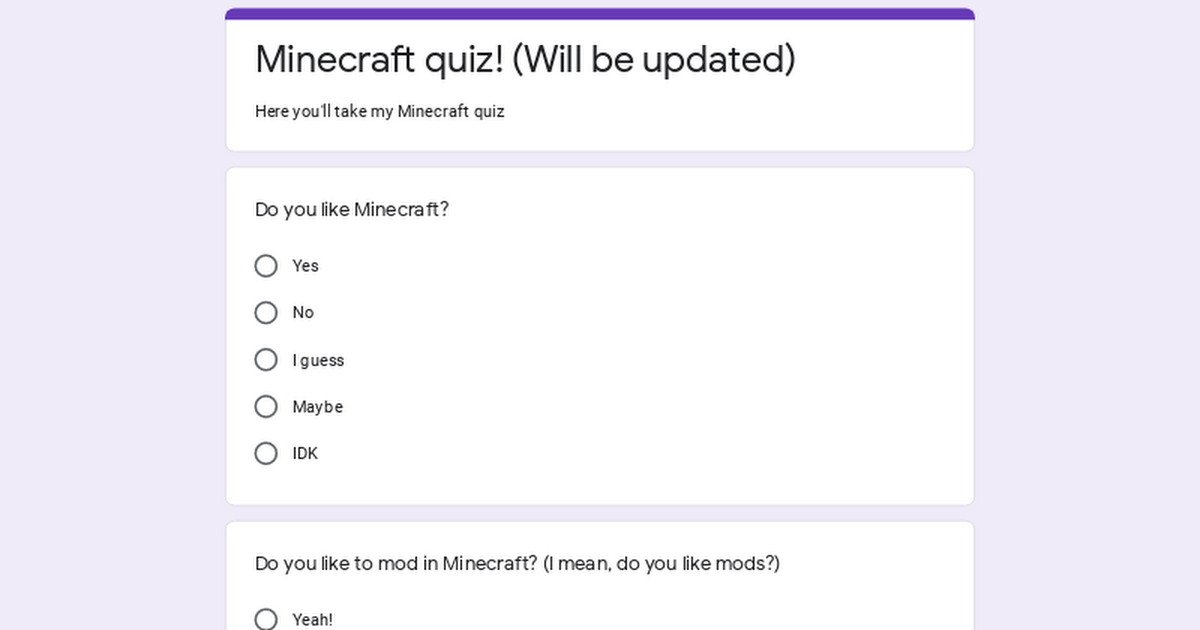Choose the "Yeah!" radio for mods question

266,620
